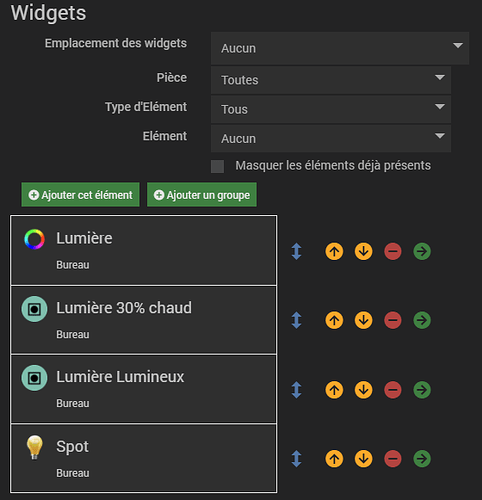Image resolution: width=482 pixels, height=500 pixels.
Task: Move the Lumière widget up
Action: click(x=334, y=251)
